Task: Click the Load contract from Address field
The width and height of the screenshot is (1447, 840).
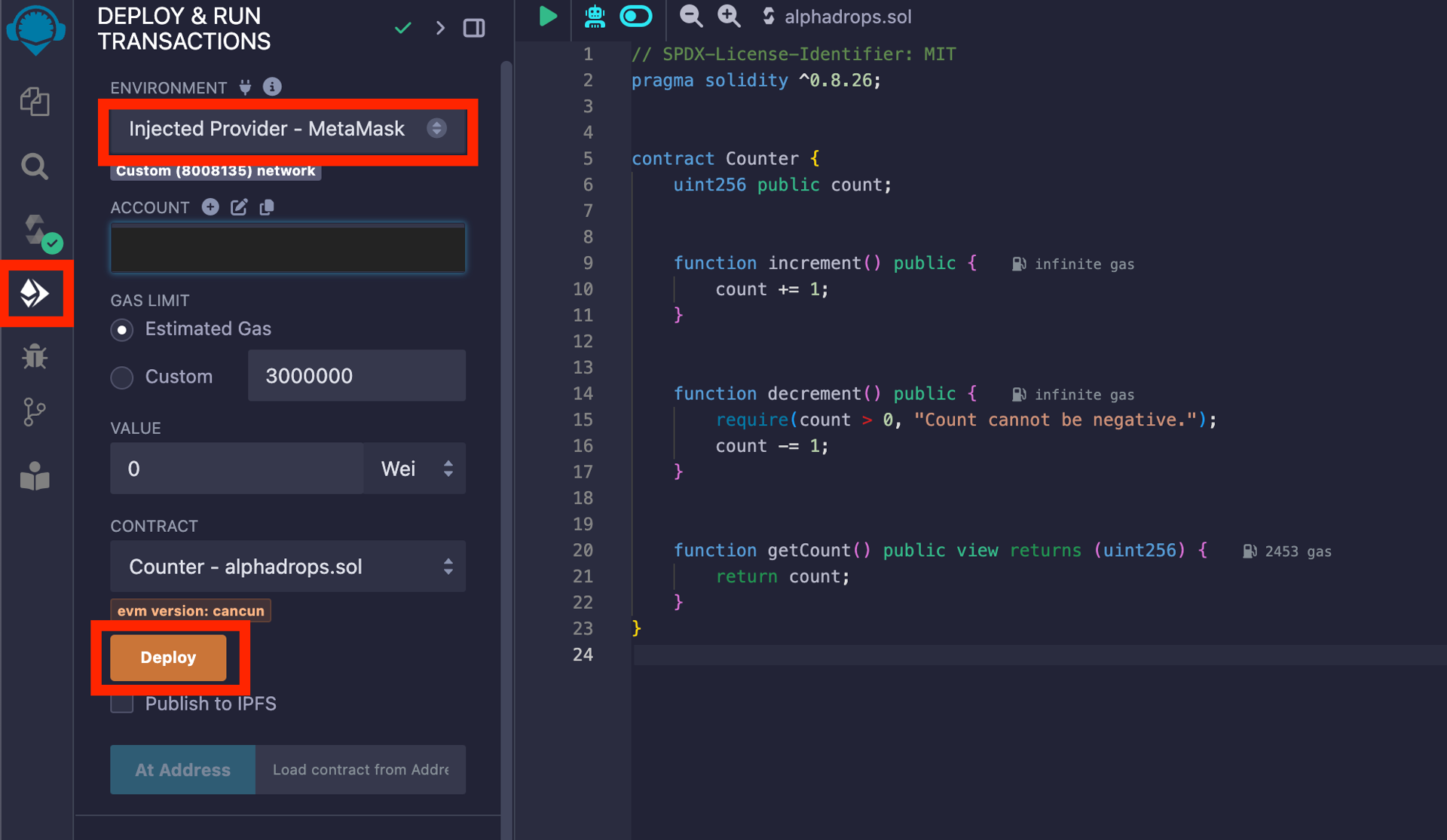Action: tap(360, 770)
